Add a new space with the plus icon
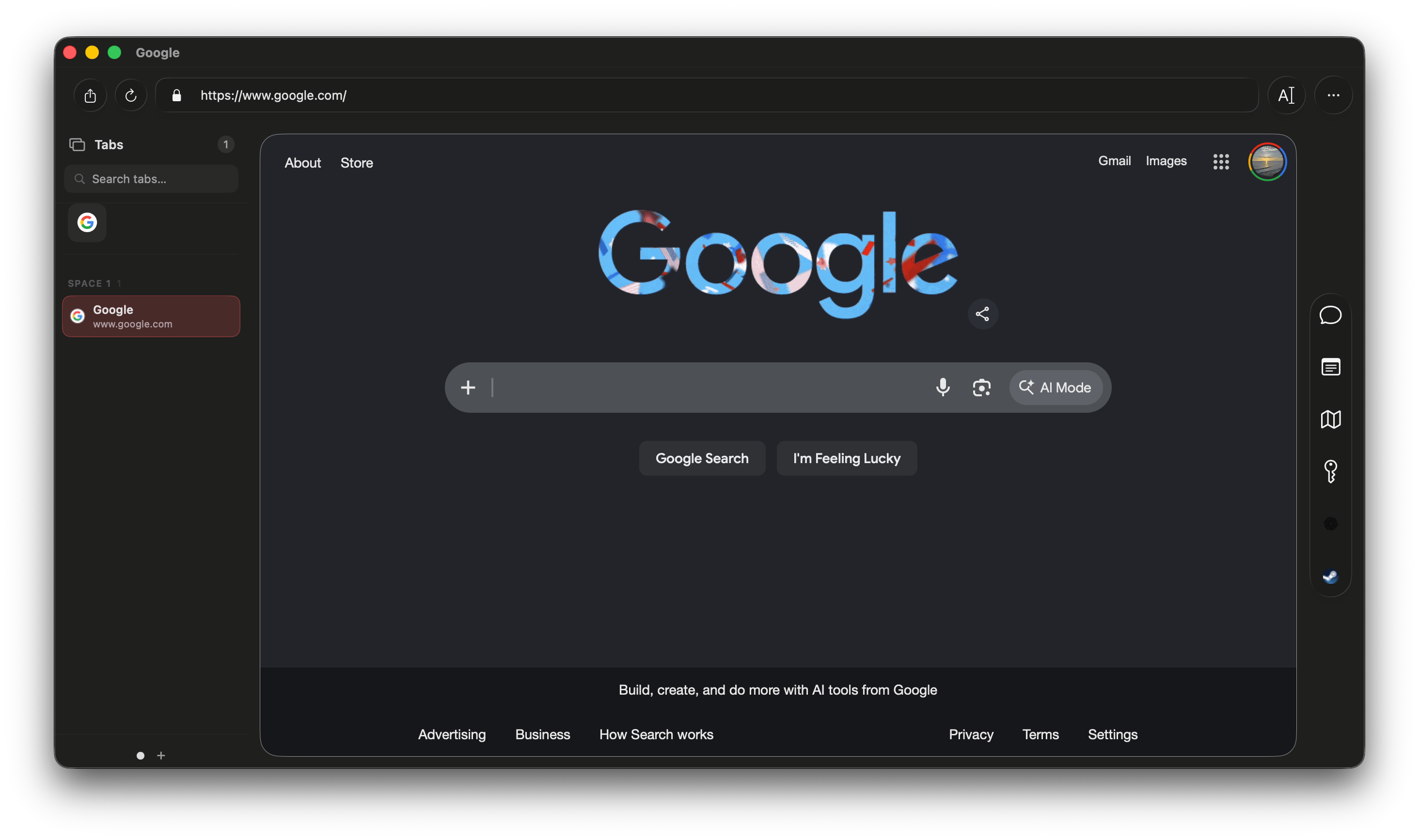 [x=161, y=755]
